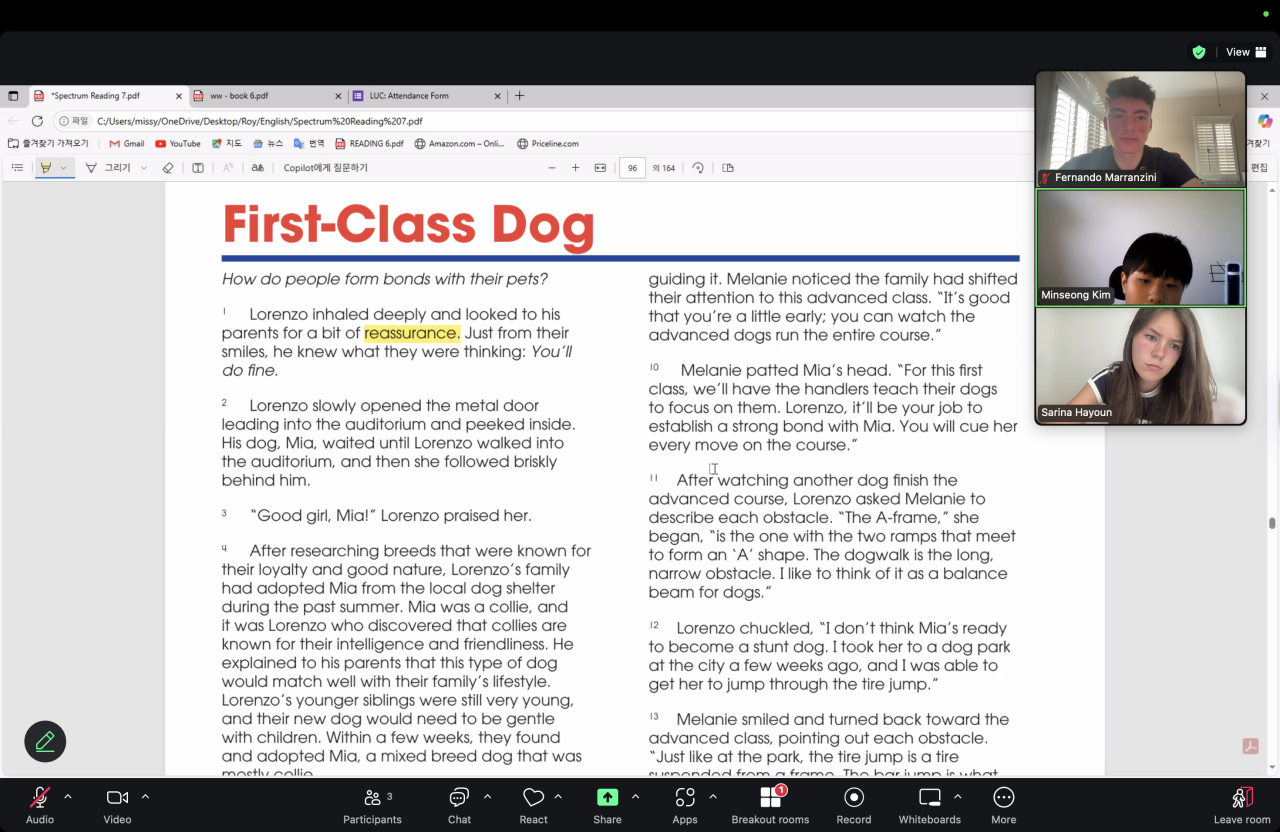The width and height of the screenshot is (1280, 832).
Task: Open the READING 6.pdf bookmark
Action: (369, 144)
